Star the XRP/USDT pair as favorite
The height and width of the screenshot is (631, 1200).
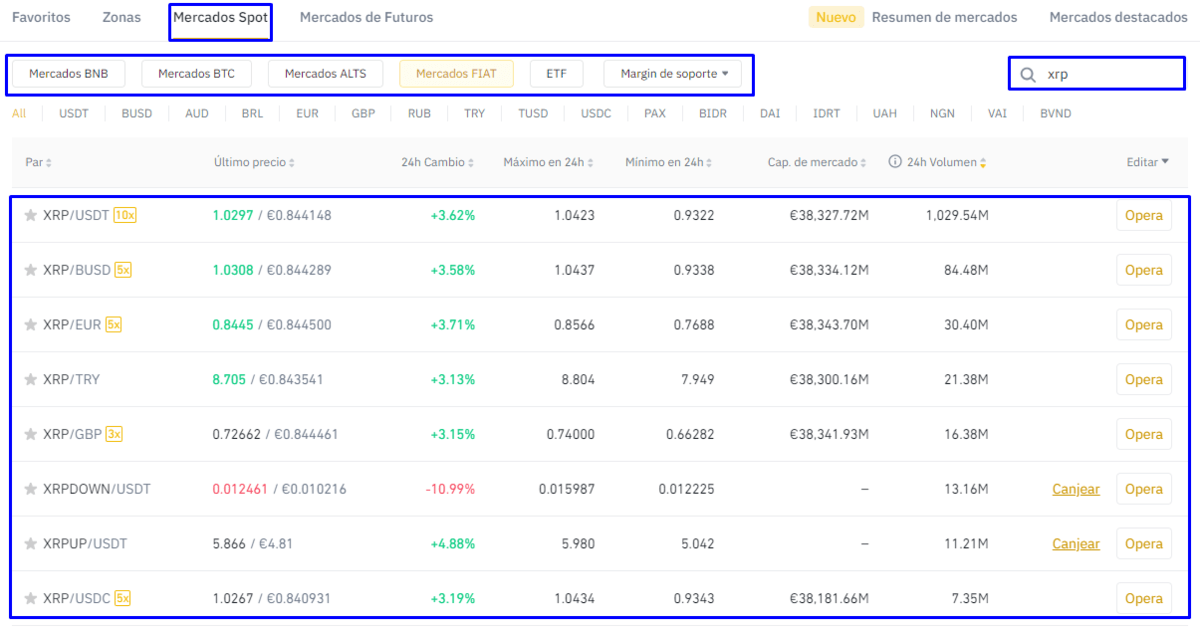pos(30,215)
